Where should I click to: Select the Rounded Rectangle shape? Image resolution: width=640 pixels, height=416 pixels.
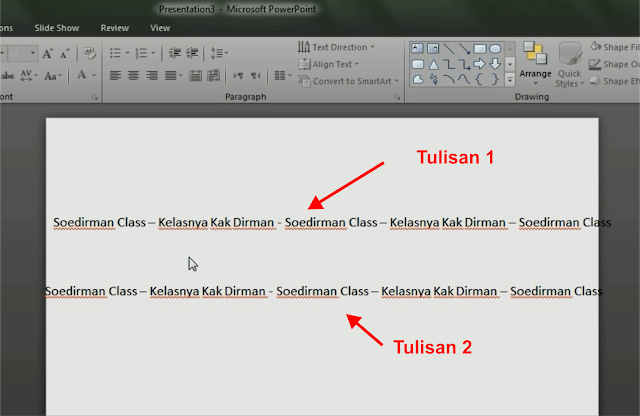pos(417,64)
